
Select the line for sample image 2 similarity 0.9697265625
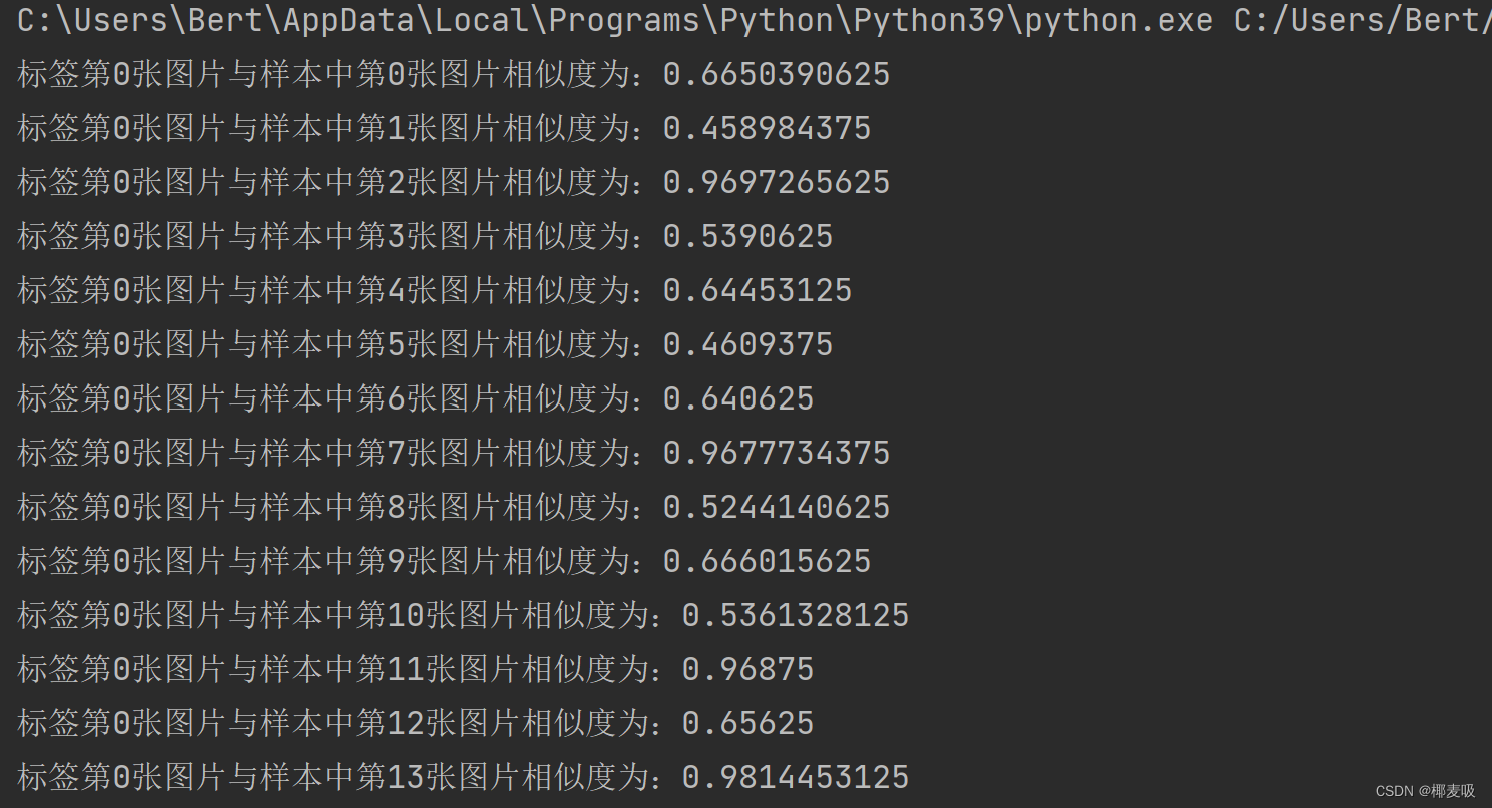(454, 182)
